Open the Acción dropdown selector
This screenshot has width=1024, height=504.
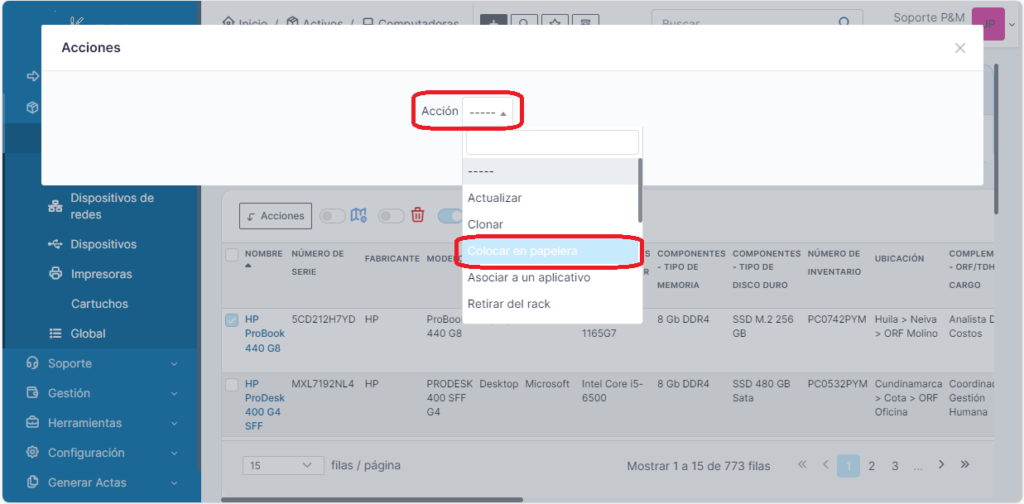[x=488, y=112]
